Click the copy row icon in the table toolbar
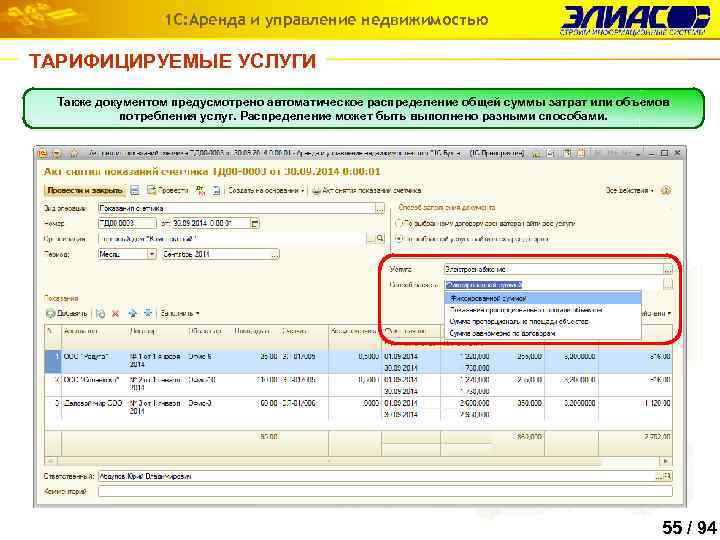Viewport: 720px width, 540px height. click(101, 313)
